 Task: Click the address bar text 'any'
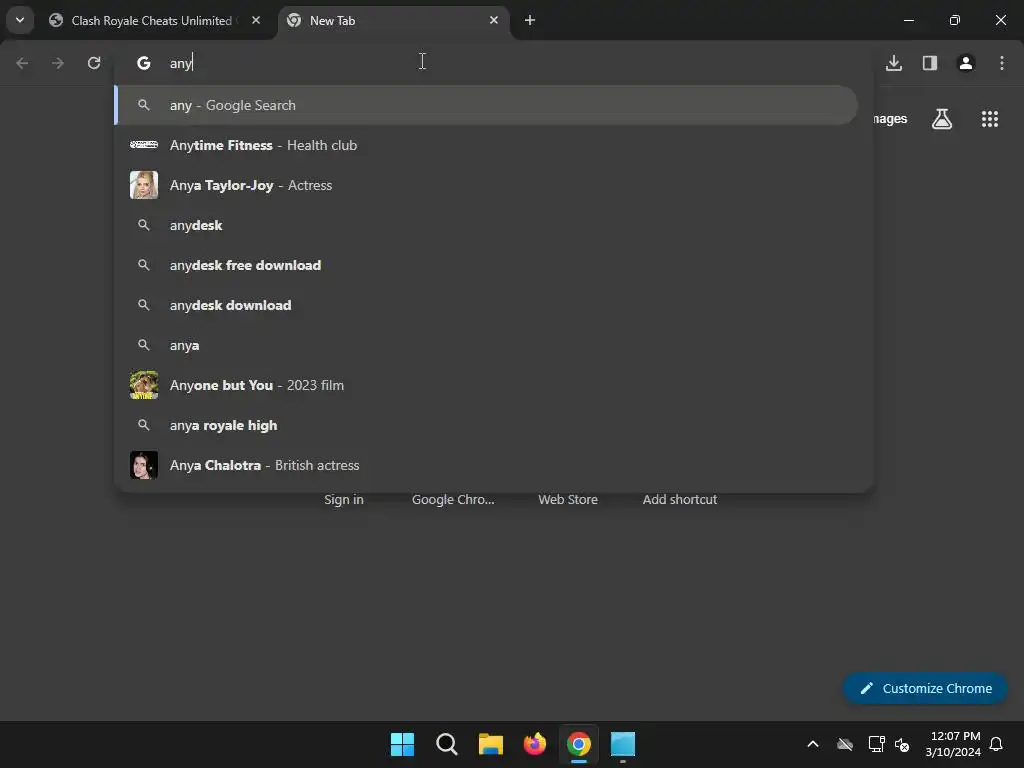tap(181, 63)
